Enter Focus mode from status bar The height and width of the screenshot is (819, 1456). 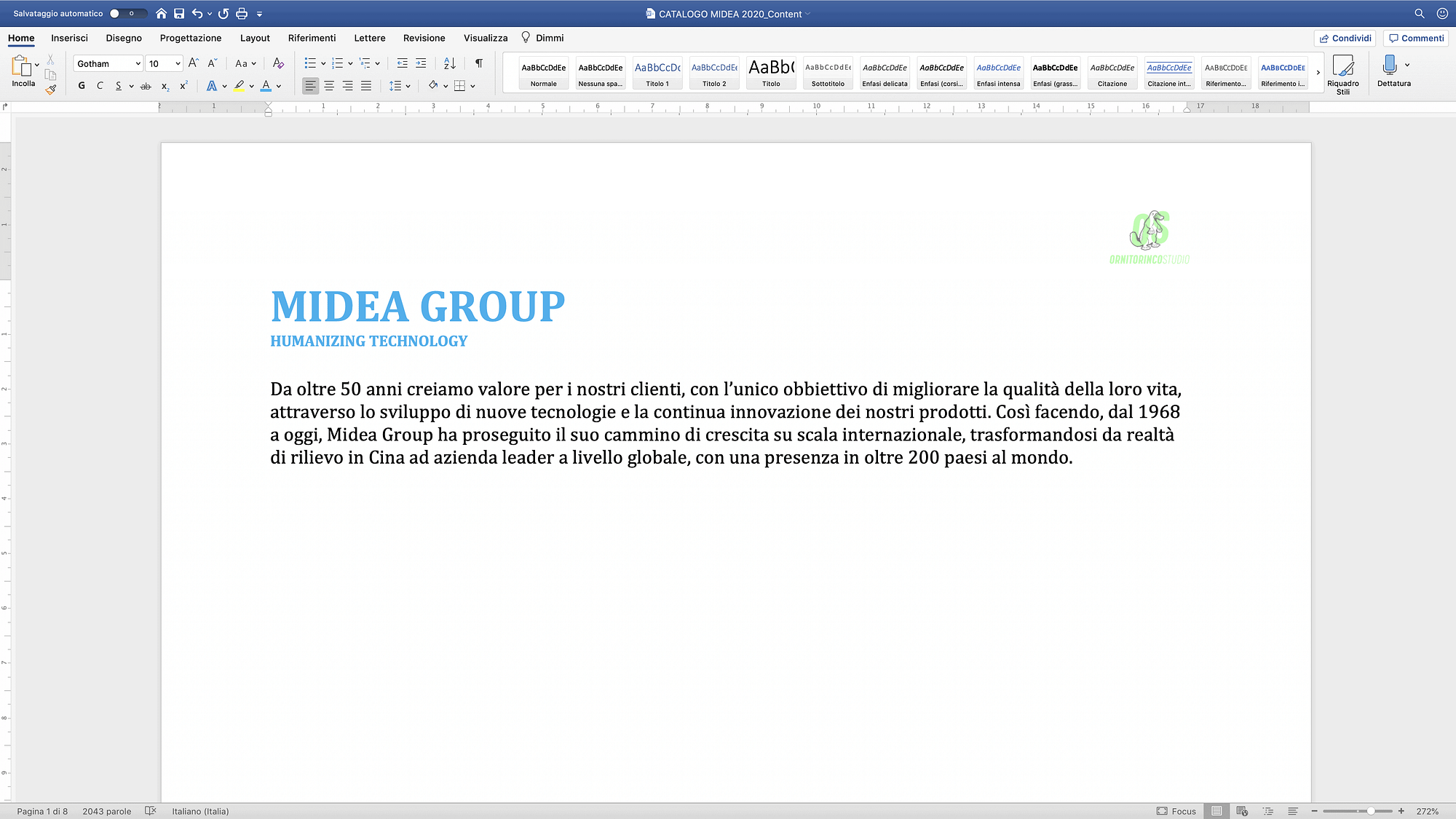tap(1176, 811)
